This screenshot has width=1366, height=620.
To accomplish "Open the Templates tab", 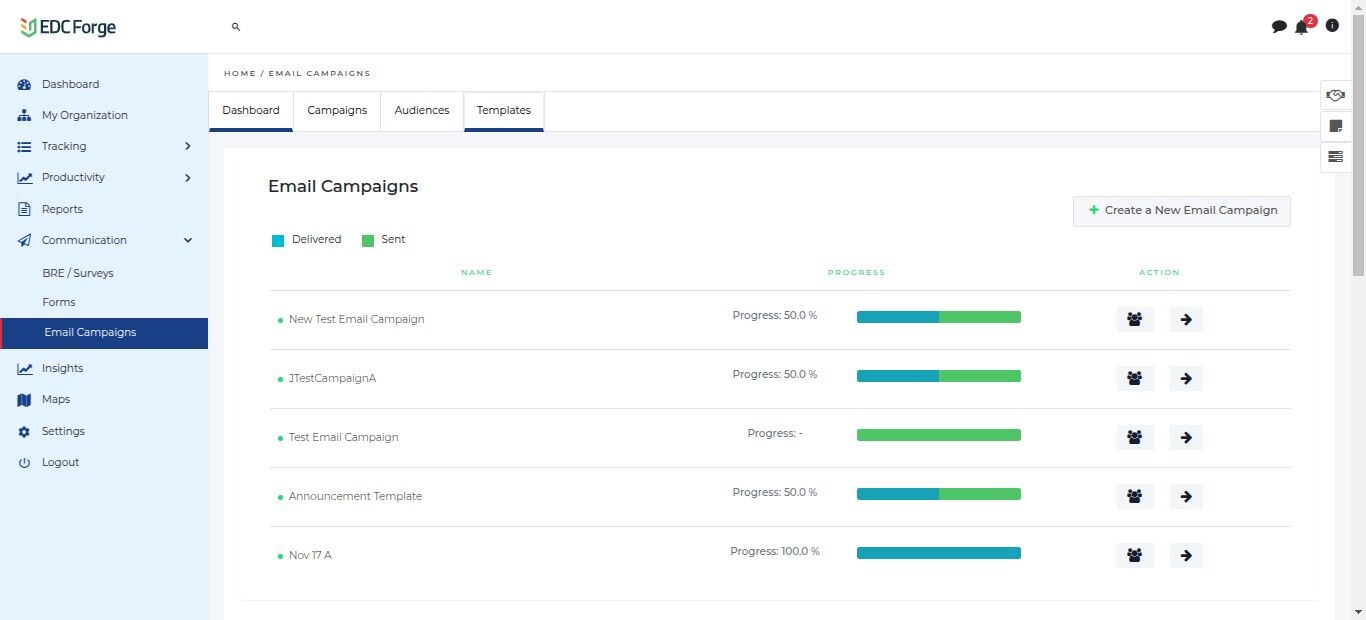I will coord(504,110).
